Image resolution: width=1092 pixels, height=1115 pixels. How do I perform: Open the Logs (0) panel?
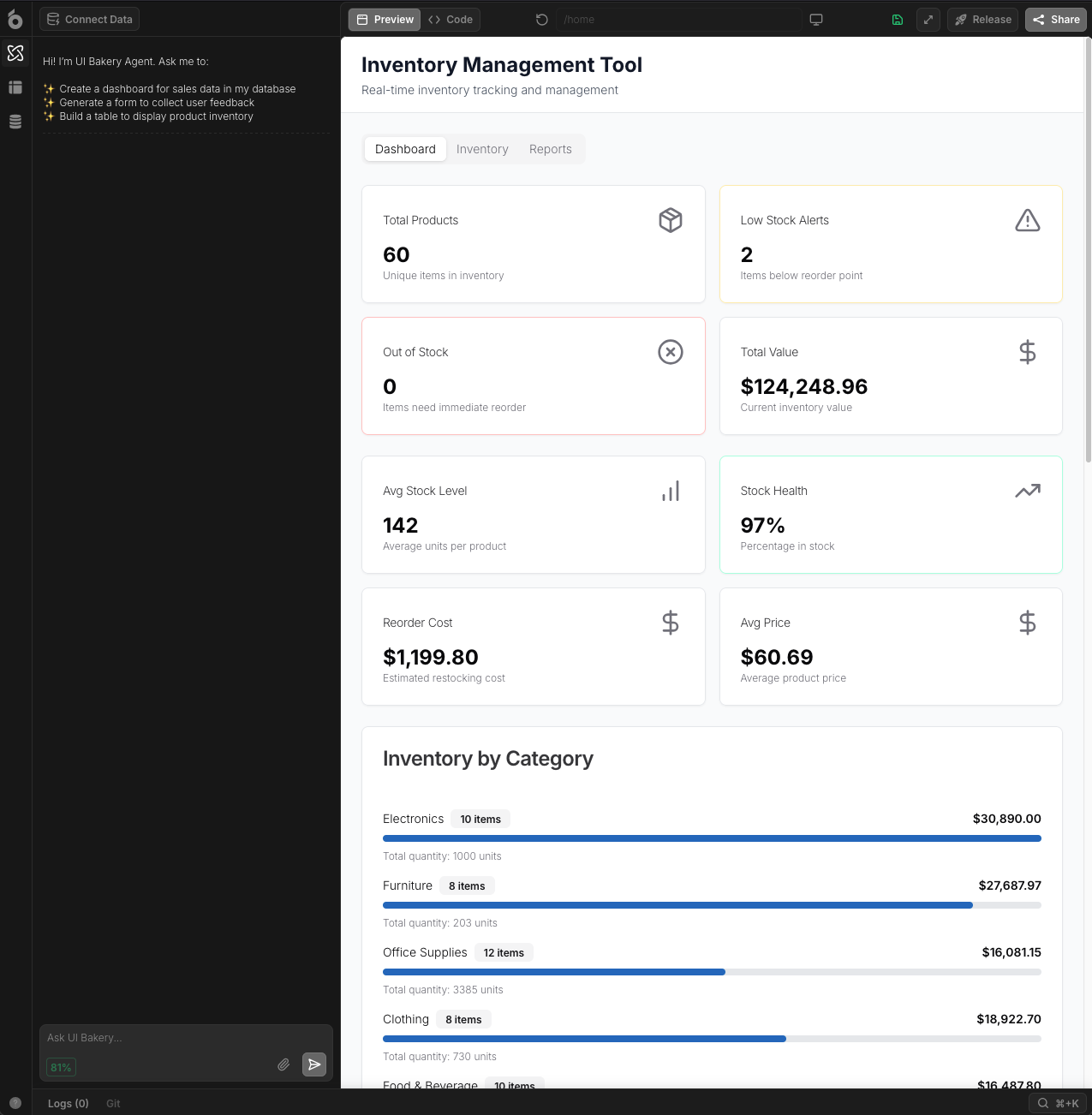[69, 1104]
